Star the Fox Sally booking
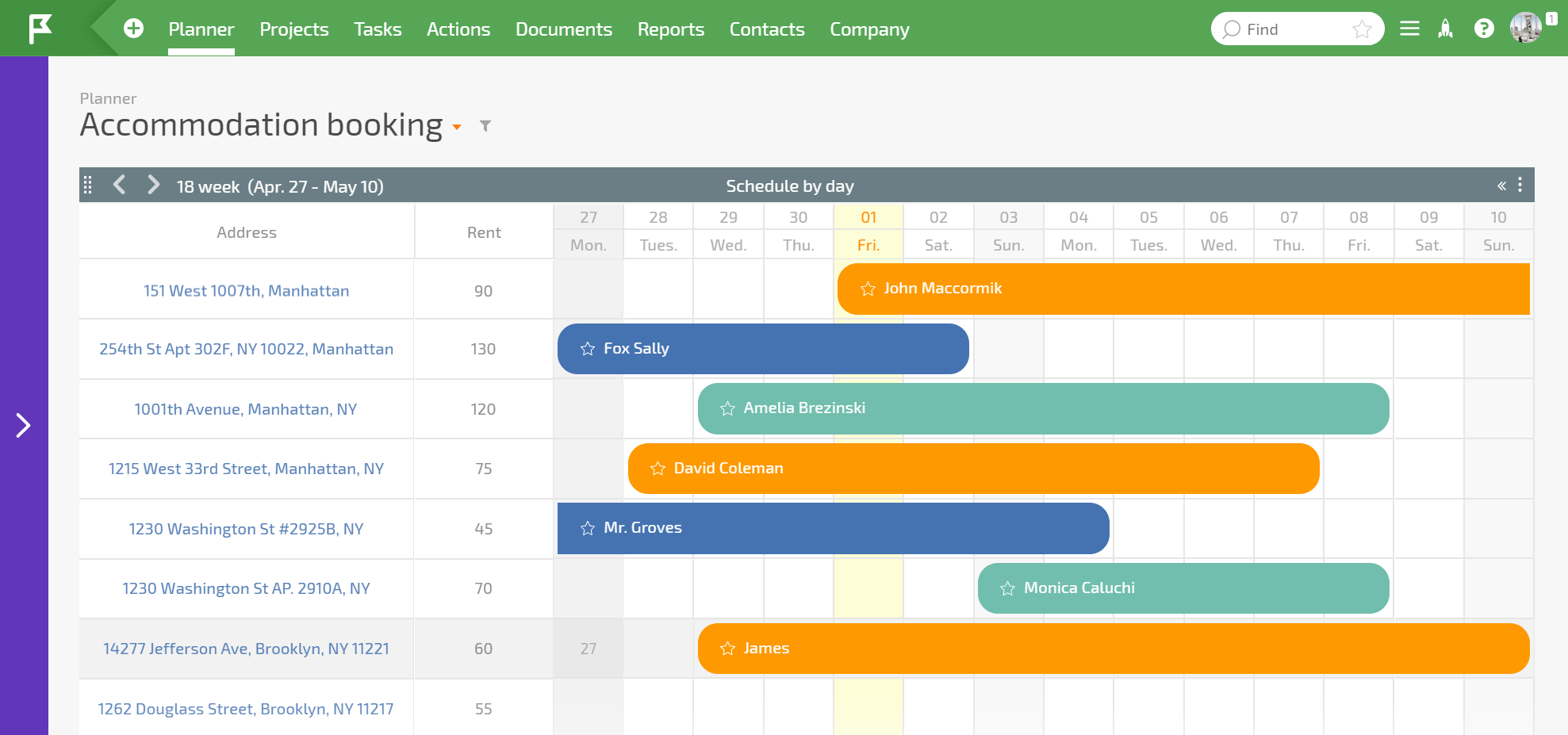Viewport: 1568px width, 735px height. [588, 349]
